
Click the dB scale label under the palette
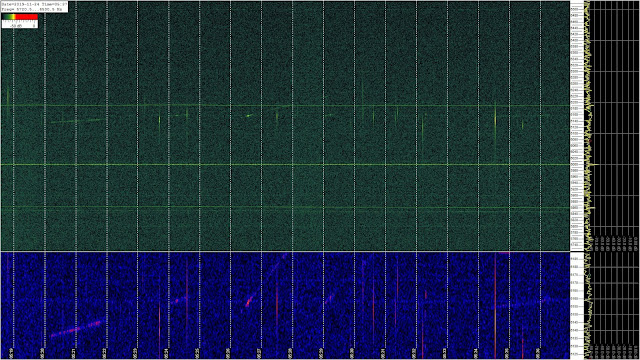tap(20, 25)
